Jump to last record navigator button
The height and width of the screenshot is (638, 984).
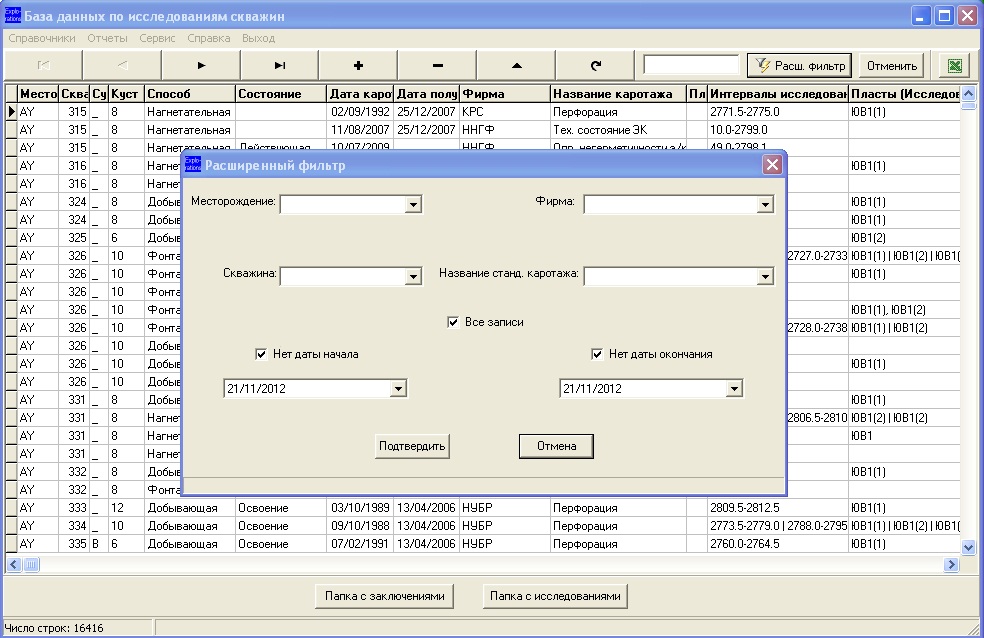pyautogui.click(x=280, y=65)
